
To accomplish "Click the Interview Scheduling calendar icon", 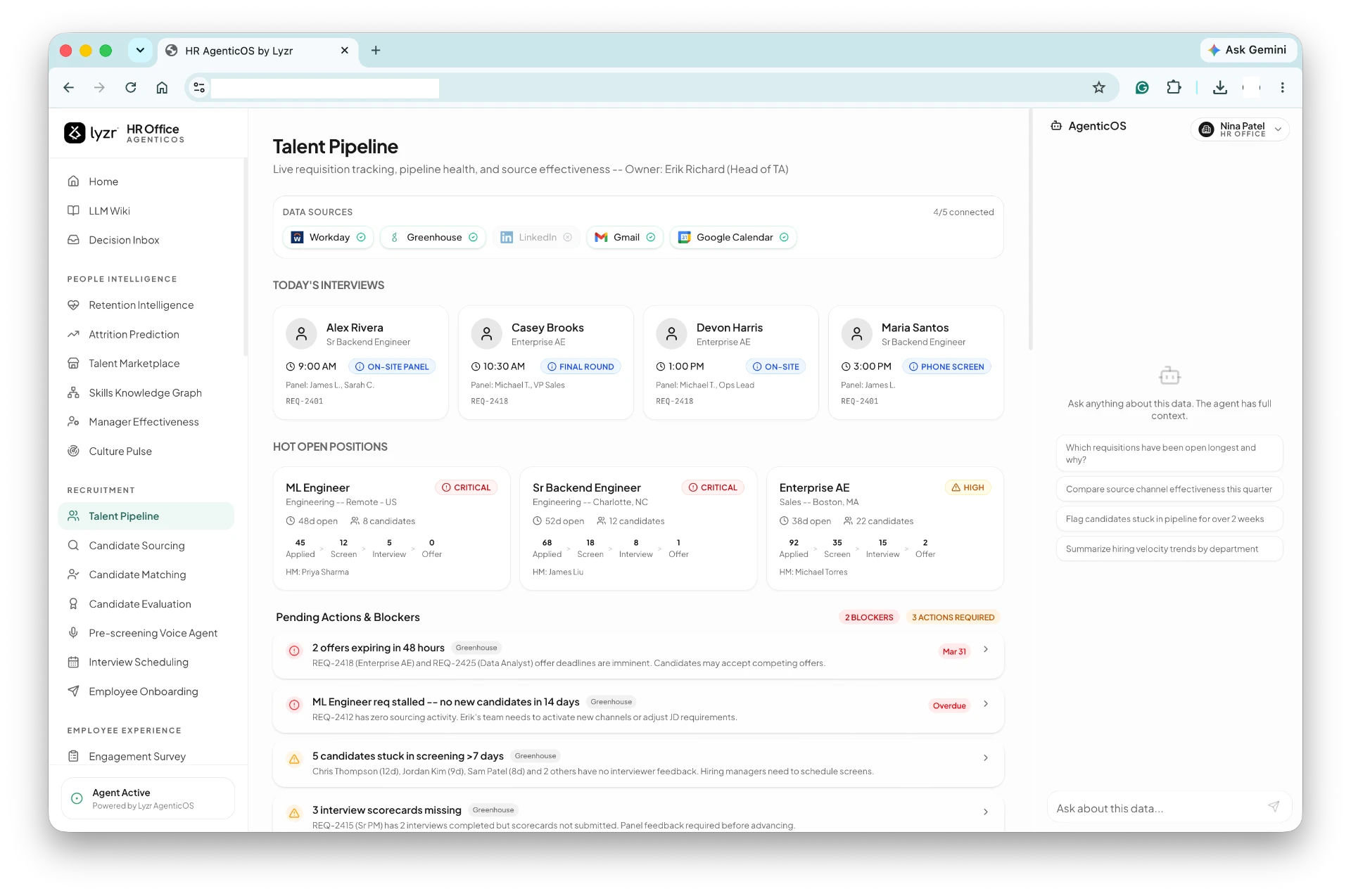I will click(x=73, y=663).
